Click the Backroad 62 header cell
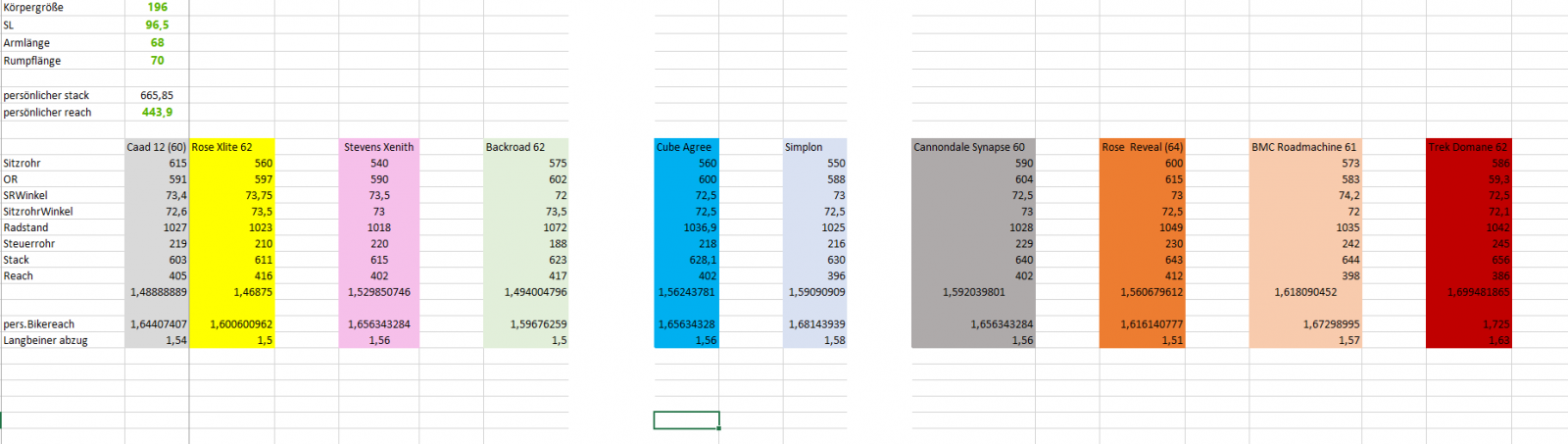This screenshot has width=1568, height=444. [525, 147]
